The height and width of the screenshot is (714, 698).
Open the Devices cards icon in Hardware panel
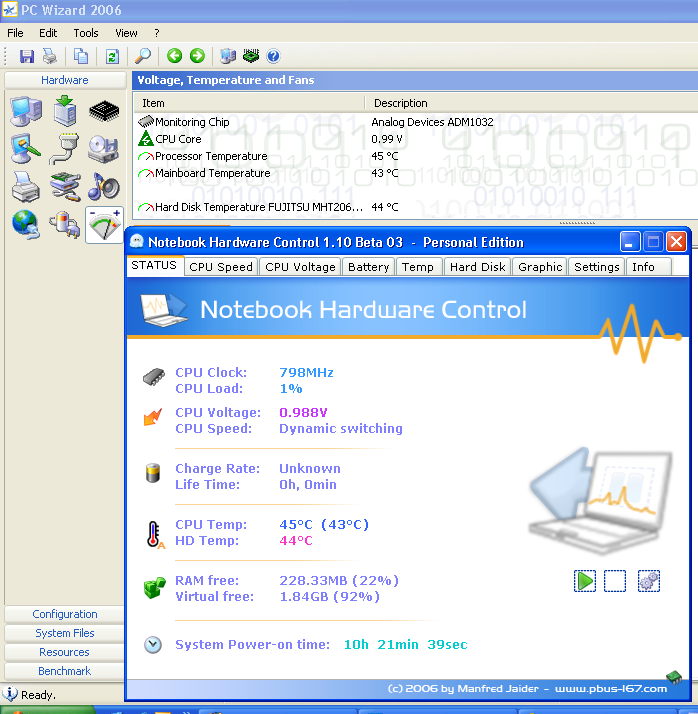[x=65, y=187]
